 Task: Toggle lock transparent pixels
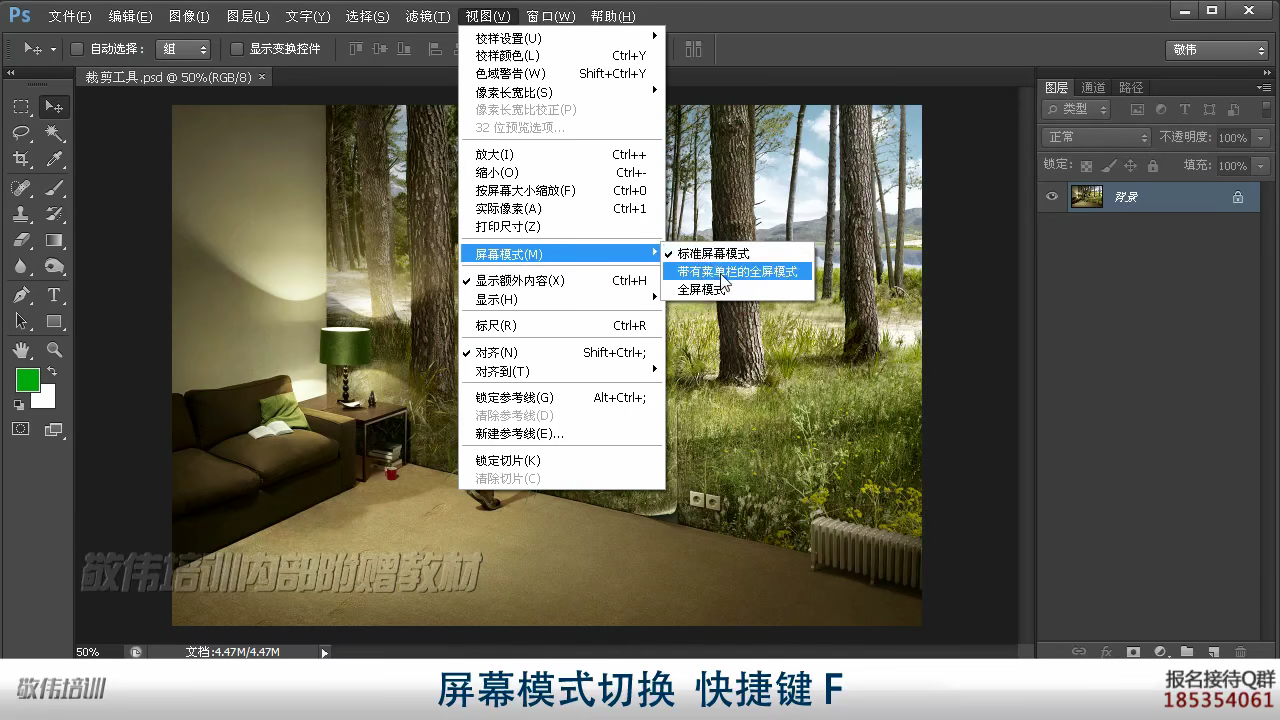[x=1087, y=166]
